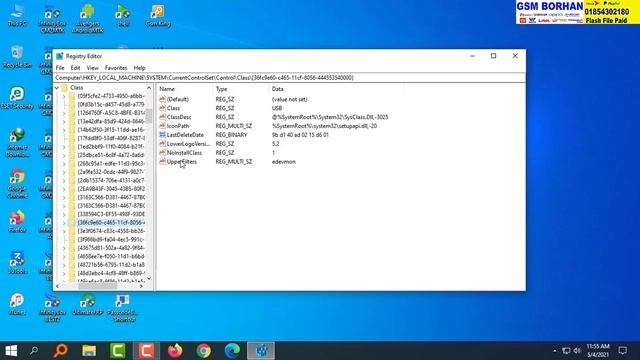640x360 pixels.
Task: Open the Favorites menu in Registry Editor
Action: pos(116,68)
